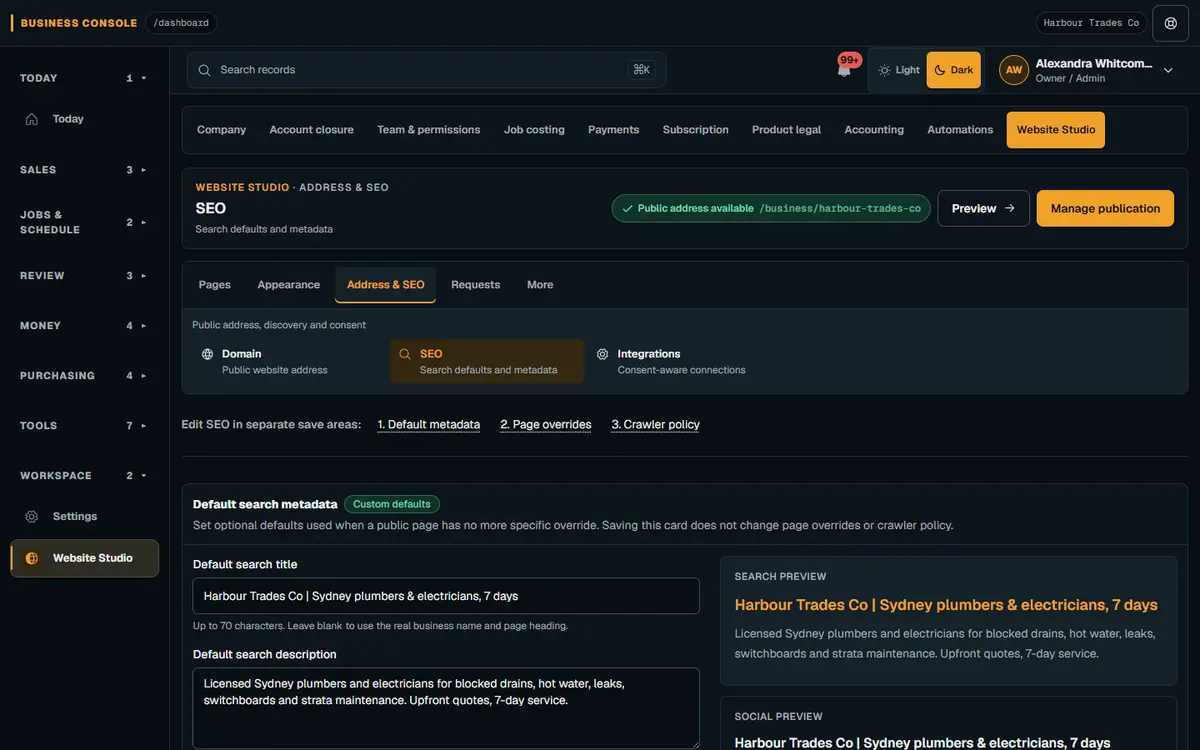The width and height of the screenshot is (1200, 750).
Task: Switch to the Requests sub-tab
Action: click(x=476, y=285)
